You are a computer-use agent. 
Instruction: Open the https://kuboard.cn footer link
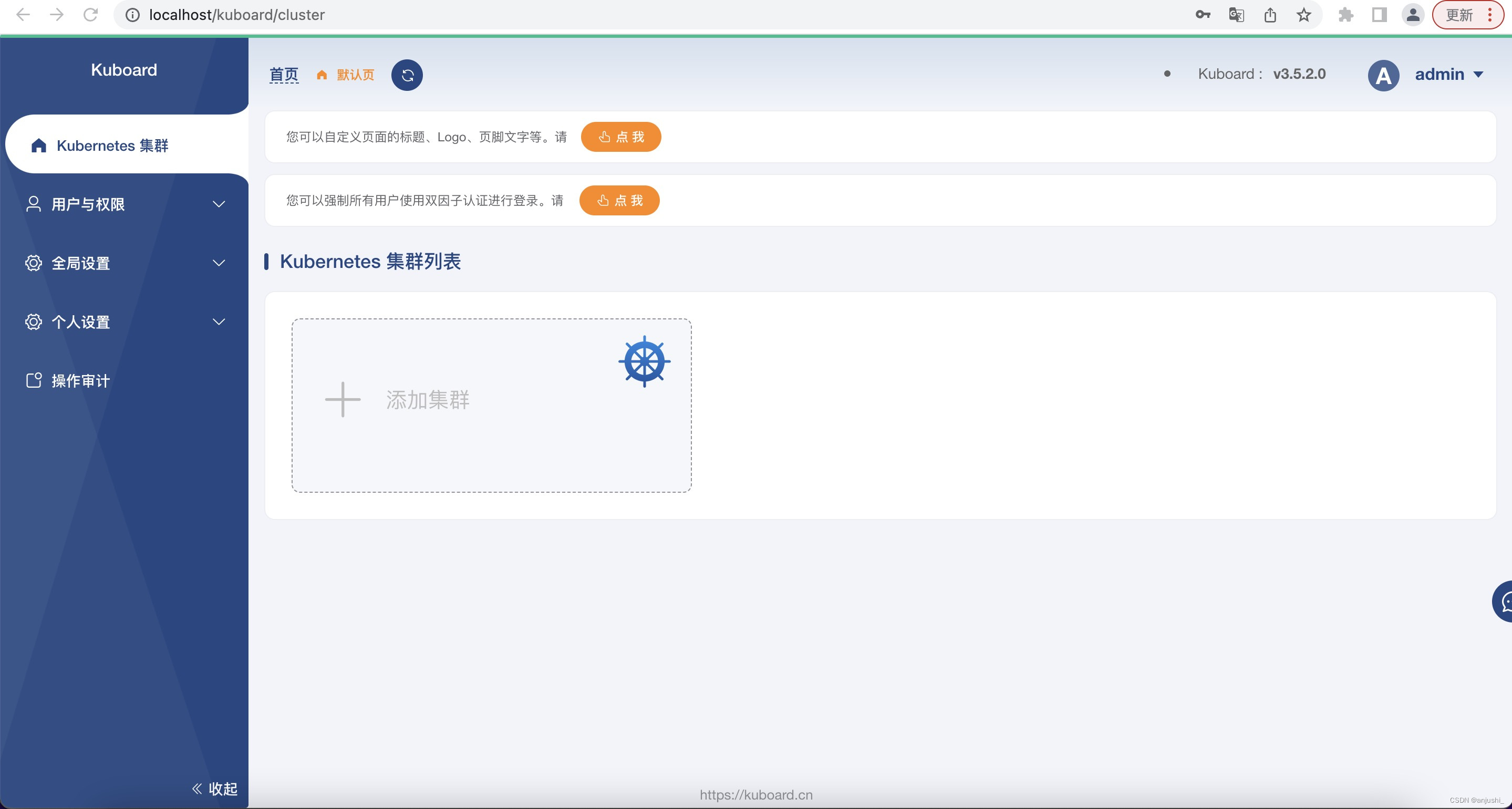point(756,795)
